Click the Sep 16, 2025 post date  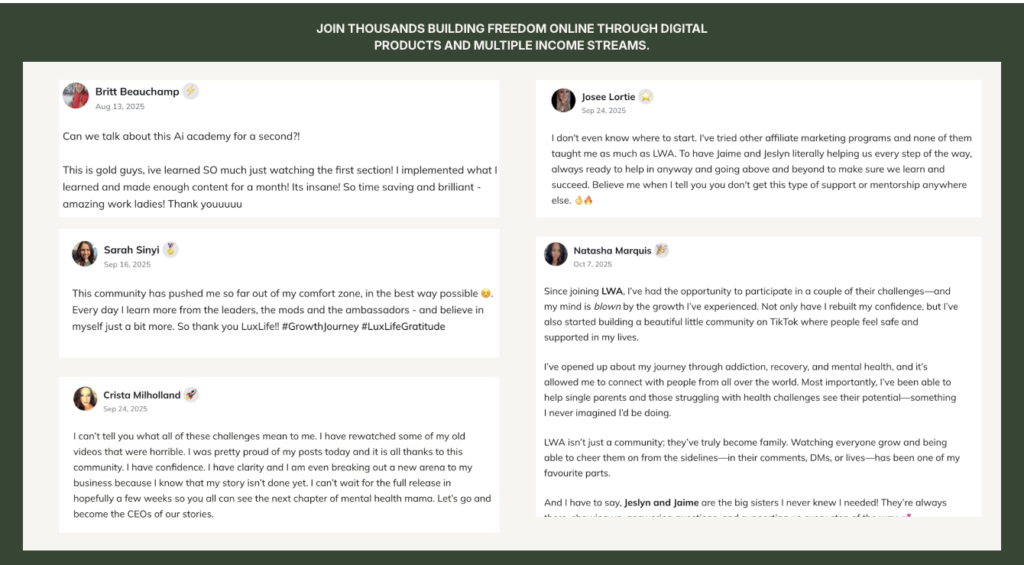pos(125,264)
